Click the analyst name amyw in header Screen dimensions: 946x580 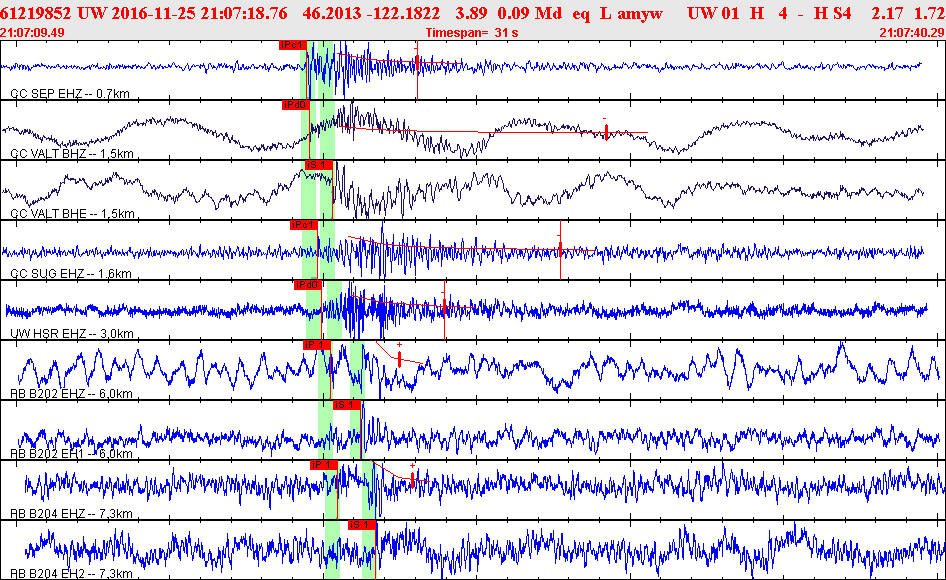640,13
